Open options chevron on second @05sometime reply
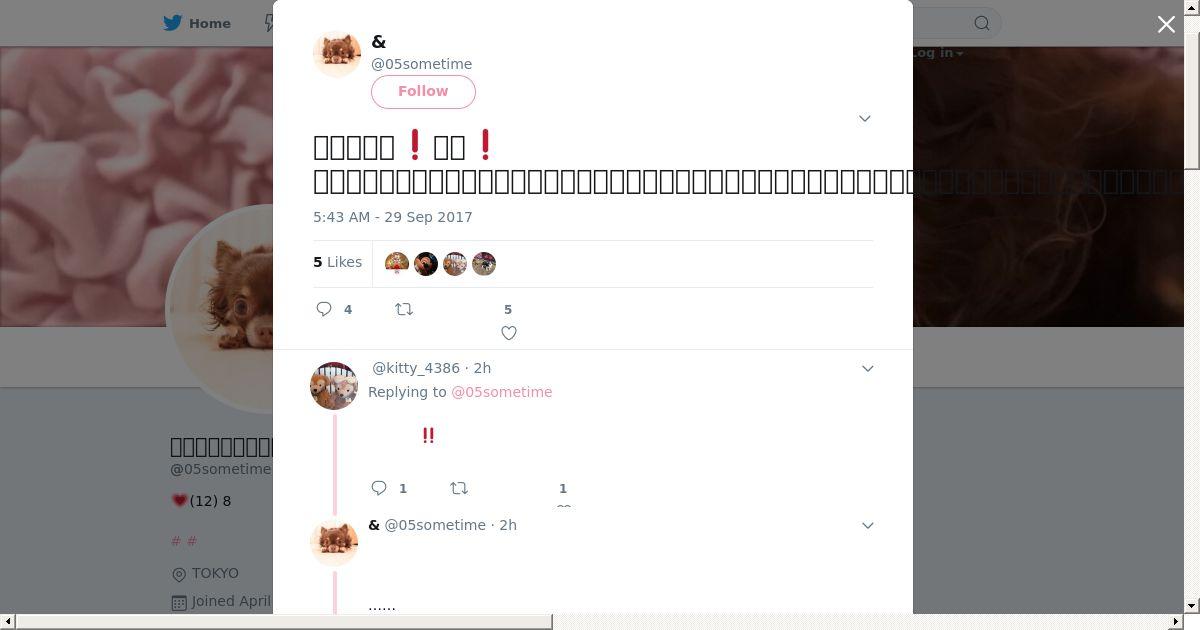Image resolution: width=1200 pixels, height=630 pixels. (868, 525)
